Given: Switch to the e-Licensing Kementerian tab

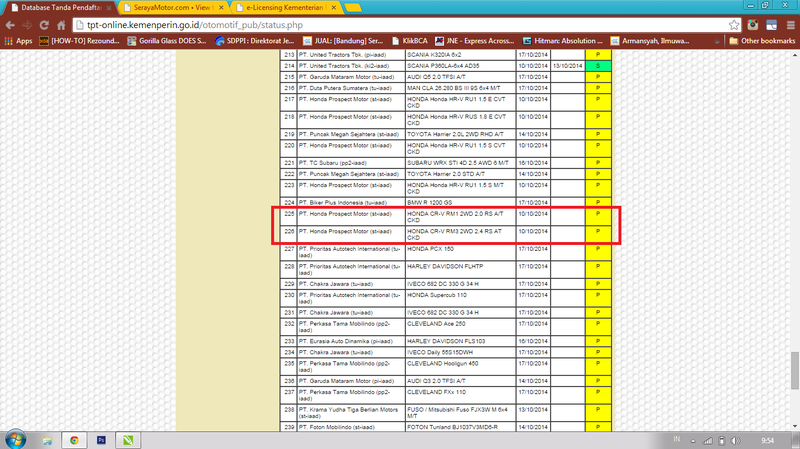Looking at the screenshot, I should [285, 8].
